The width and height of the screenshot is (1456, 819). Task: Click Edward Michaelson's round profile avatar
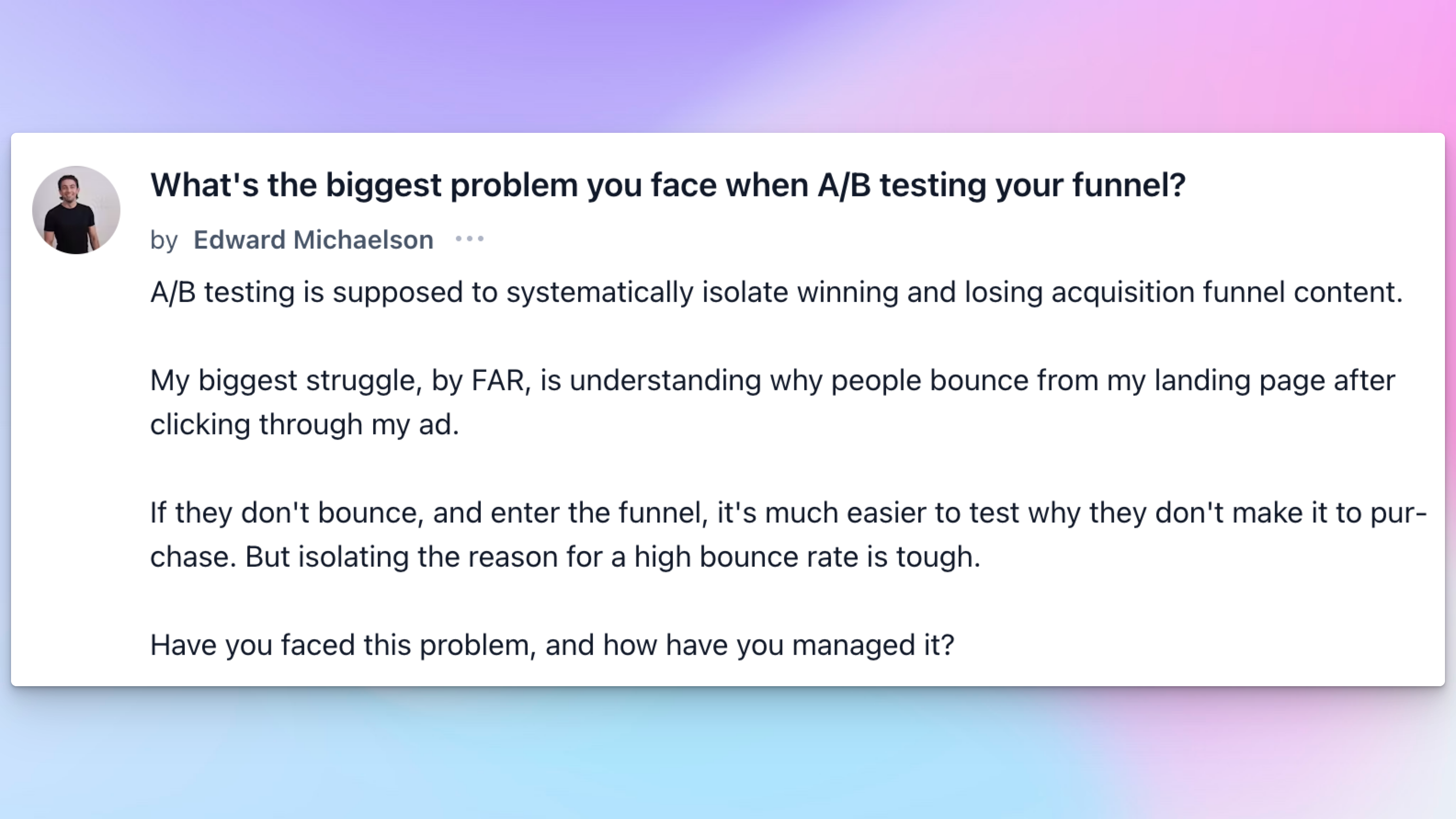tap(76, 210)
